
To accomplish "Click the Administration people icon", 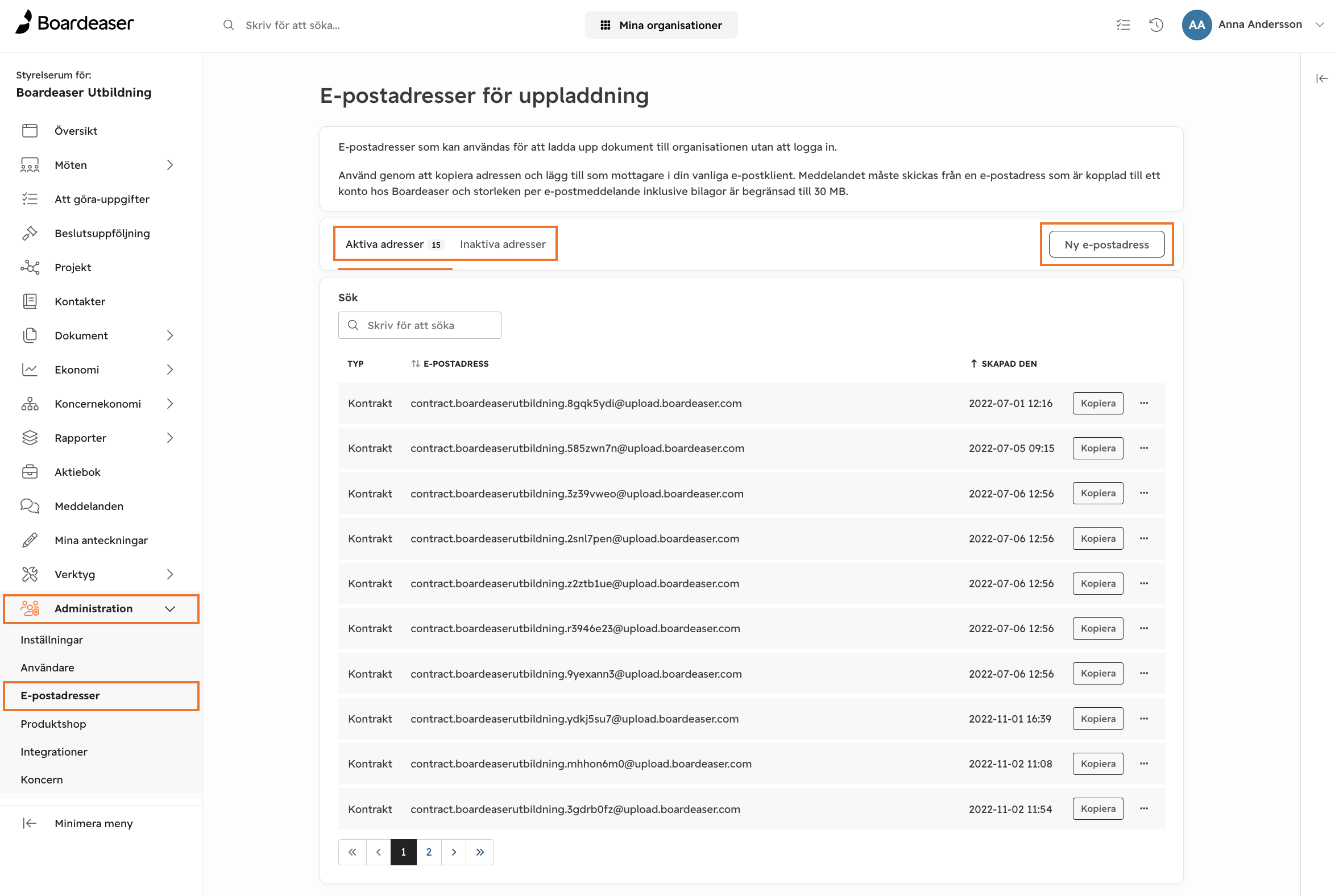I will pyautogui.click(x=30, y=608).
